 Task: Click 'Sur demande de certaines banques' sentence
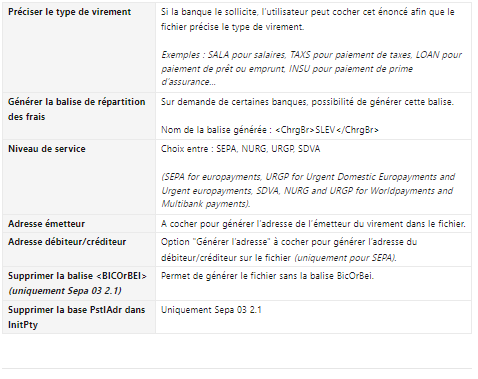307,102
